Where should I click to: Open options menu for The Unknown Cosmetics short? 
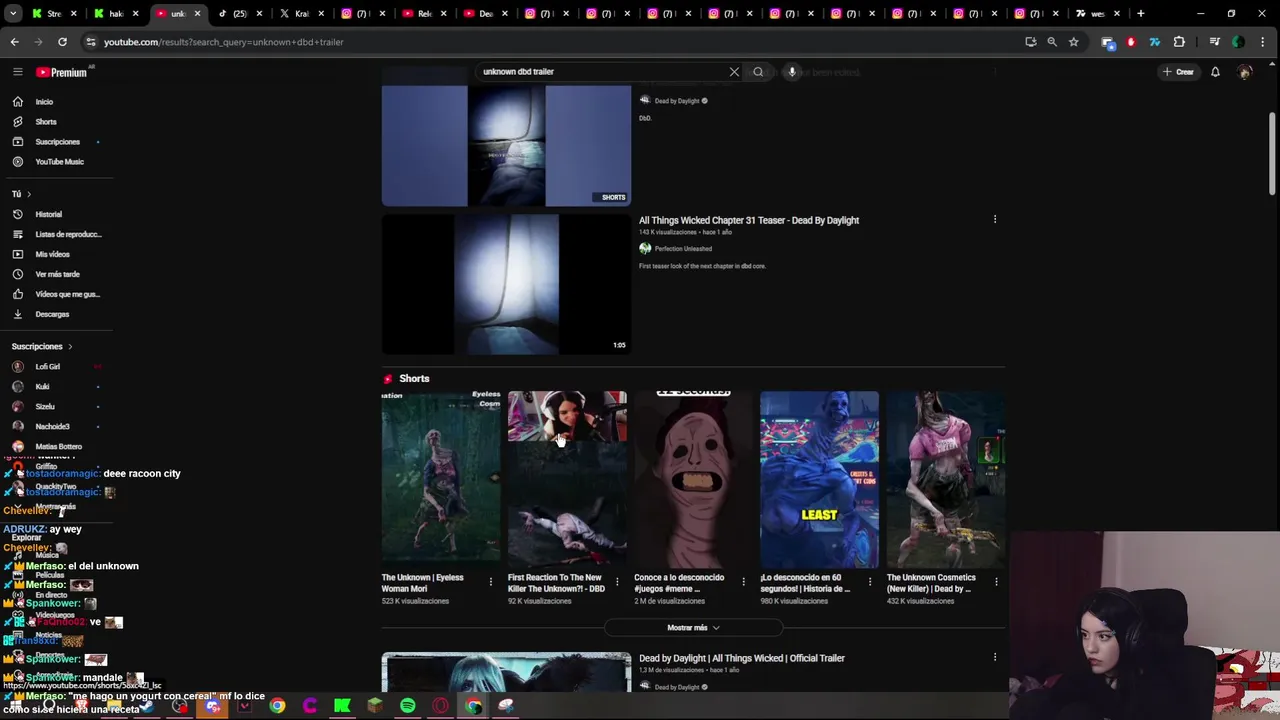click(x=995, y=582)
